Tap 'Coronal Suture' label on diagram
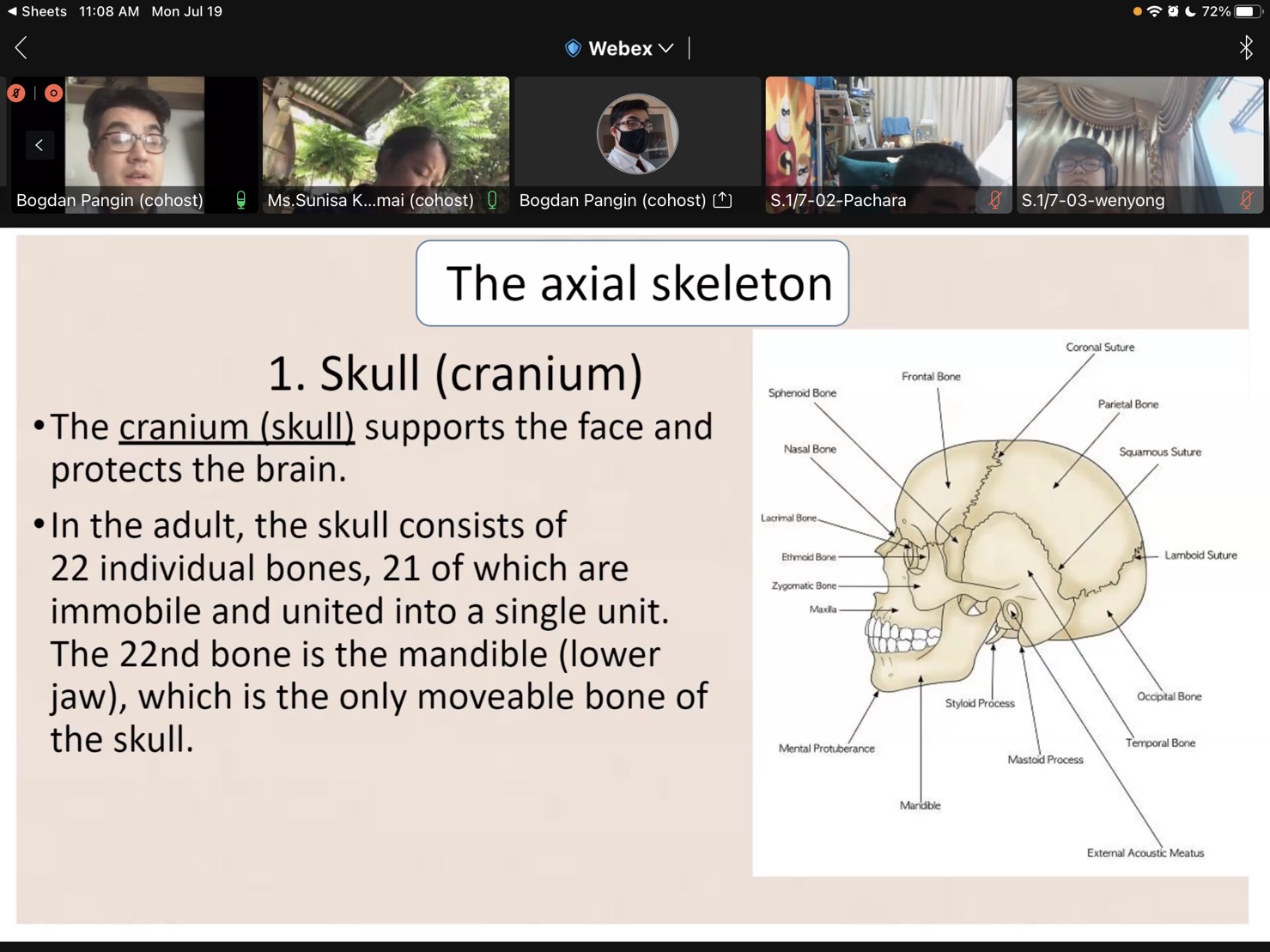This screenshot has width=1270, height=952. tap(1100, 348)
